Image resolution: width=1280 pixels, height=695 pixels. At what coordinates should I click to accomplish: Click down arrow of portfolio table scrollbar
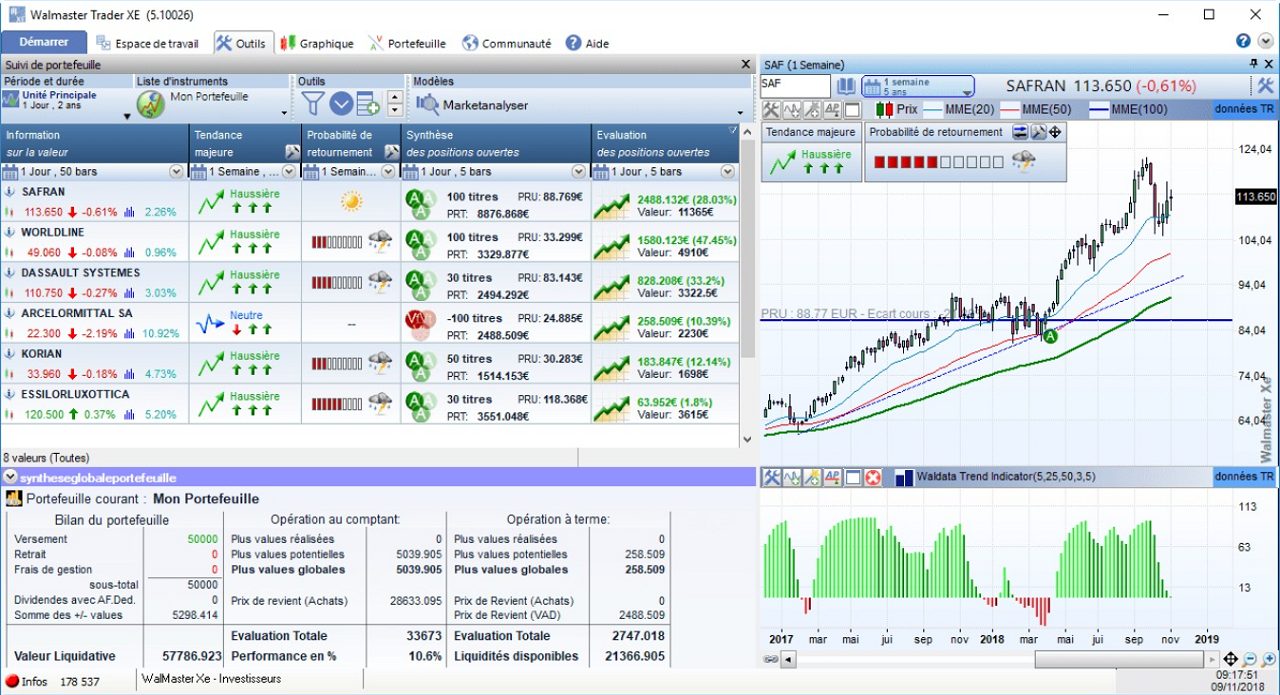tap(746, 439)
